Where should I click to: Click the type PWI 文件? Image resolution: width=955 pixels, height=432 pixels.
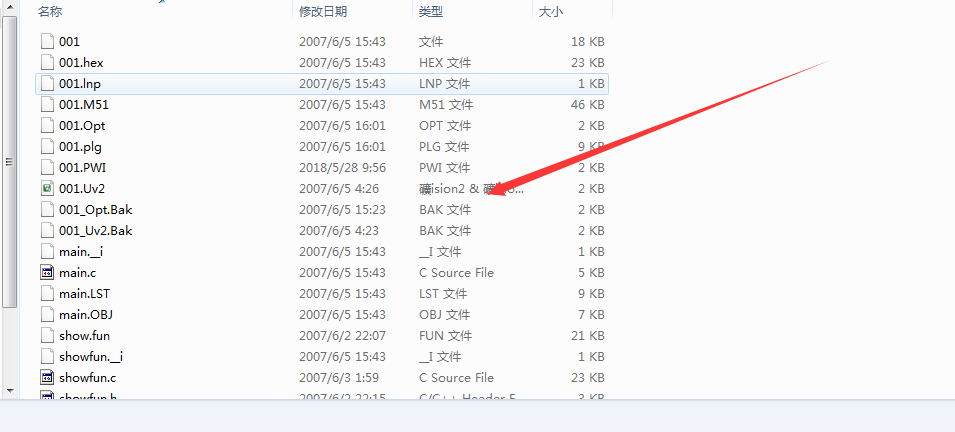445,168
